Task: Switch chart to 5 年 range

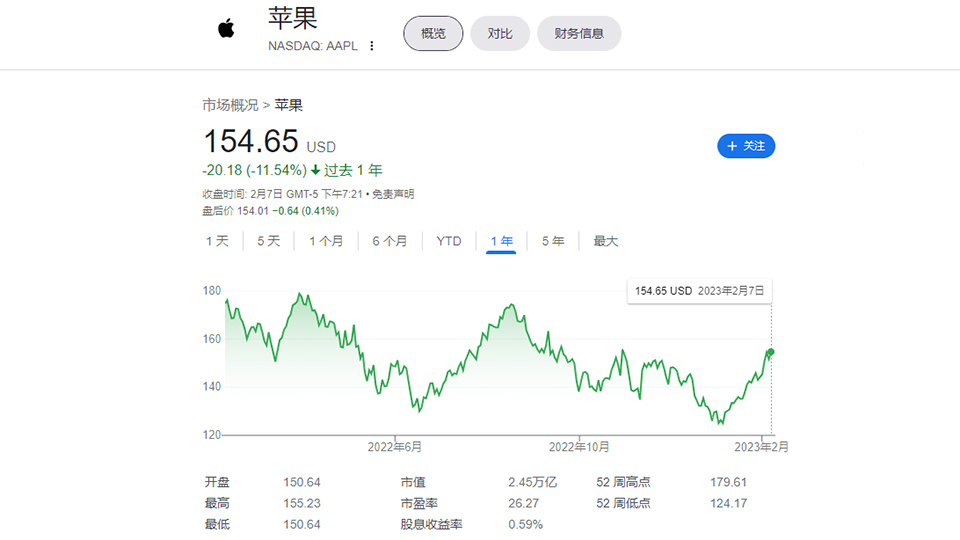Action: [x=553, y=241]
